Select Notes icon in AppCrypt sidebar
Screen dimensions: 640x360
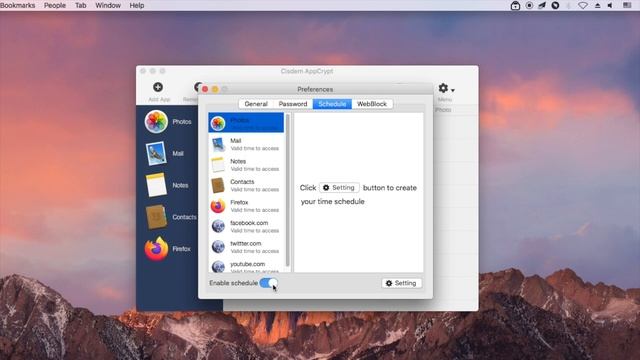(x=156, y=185)
